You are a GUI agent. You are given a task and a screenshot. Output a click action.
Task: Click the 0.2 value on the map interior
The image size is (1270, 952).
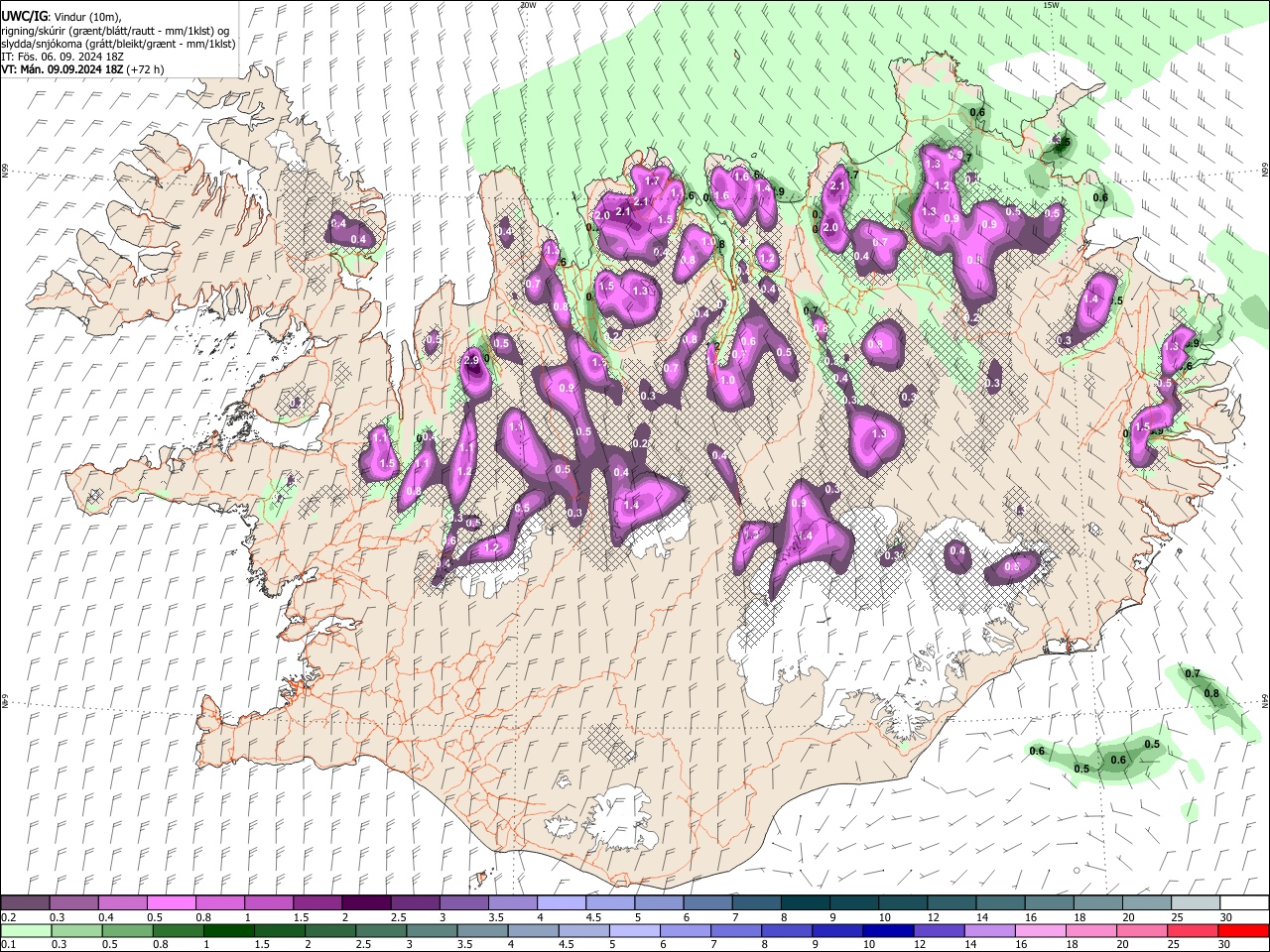(641, 443)
